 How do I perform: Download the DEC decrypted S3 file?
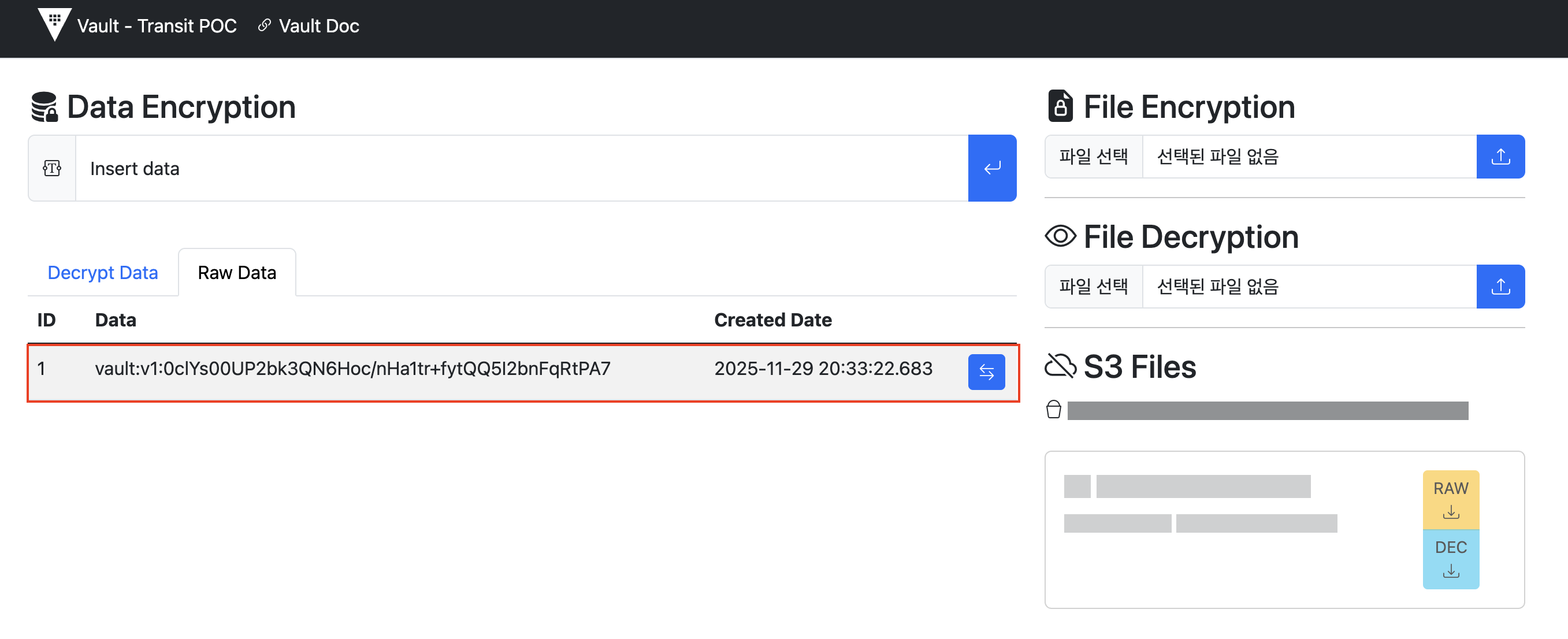(1450, 558)
